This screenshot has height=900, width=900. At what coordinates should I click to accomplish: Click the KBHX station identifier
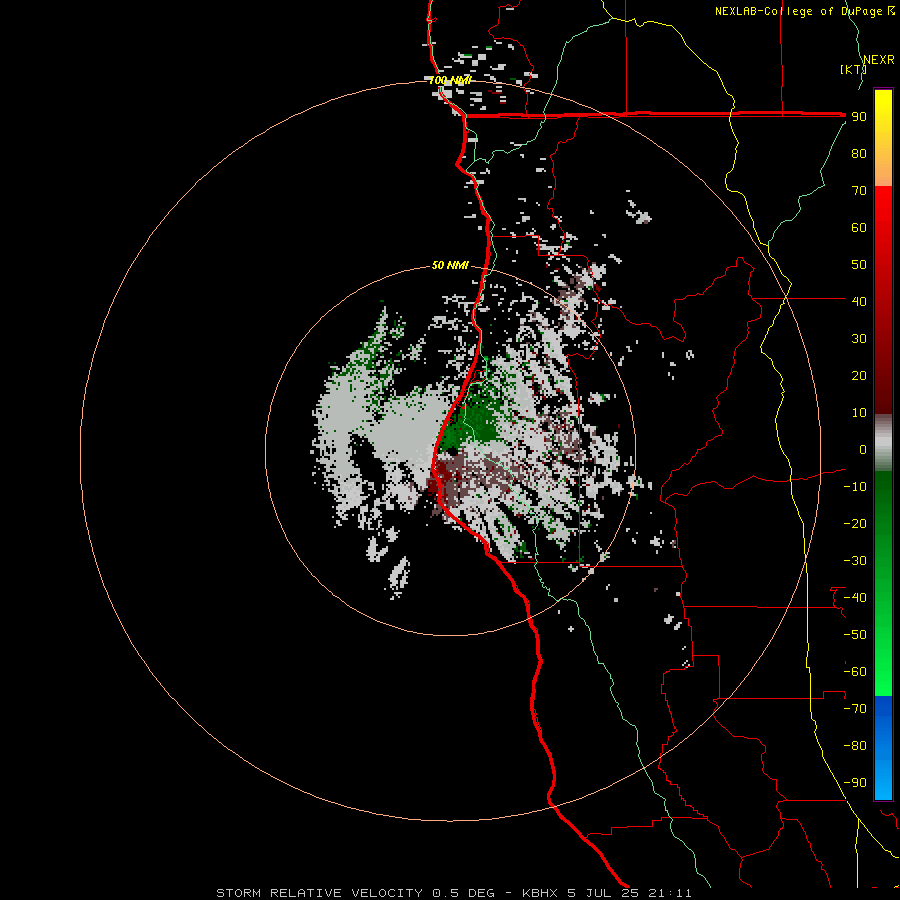tap(540, 893)
